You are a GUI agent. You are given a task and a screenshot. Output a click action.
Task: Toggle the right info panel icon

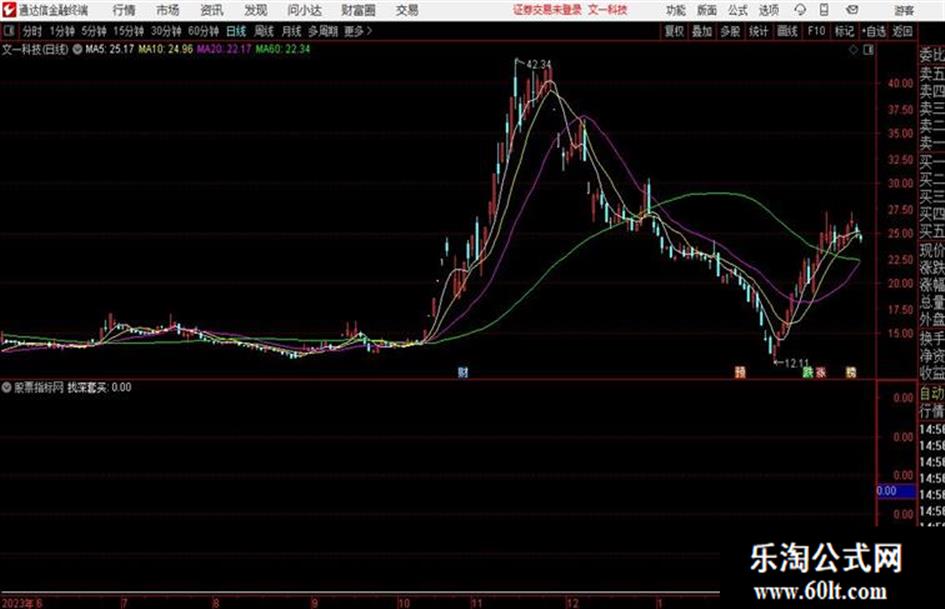(x=868, y=50)
